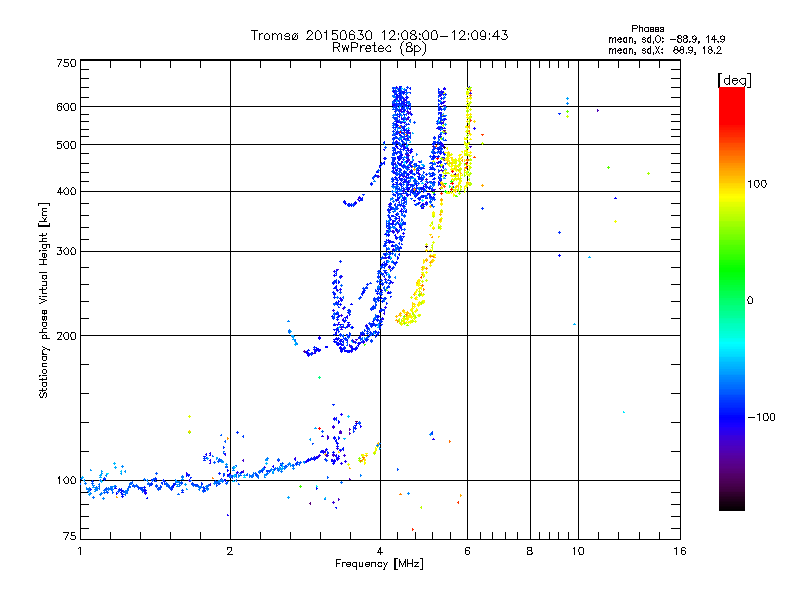The height and width of the screenshot is (600, 800).
Task: Click the y-axis tick label '500'
Action: point(66,145)
